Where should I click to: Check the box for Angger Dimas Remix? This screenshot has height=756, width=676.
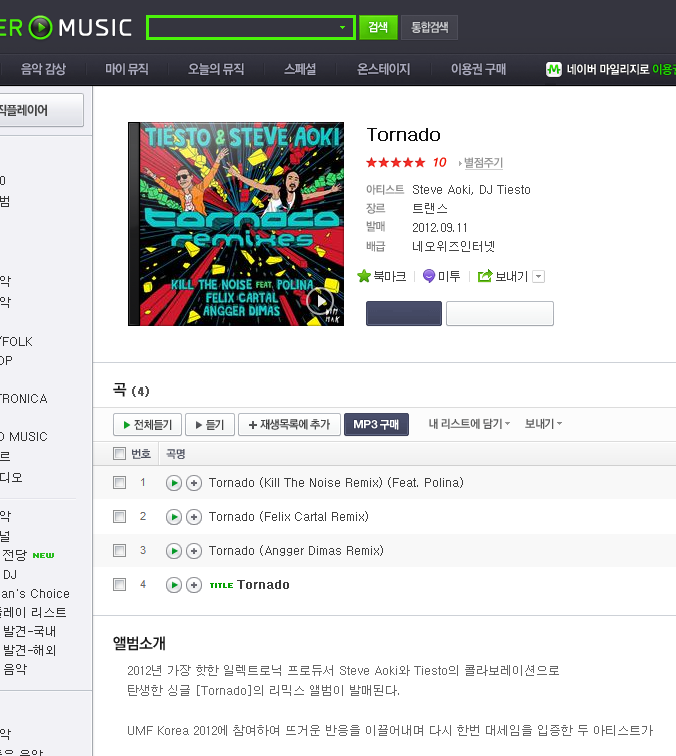119,551
